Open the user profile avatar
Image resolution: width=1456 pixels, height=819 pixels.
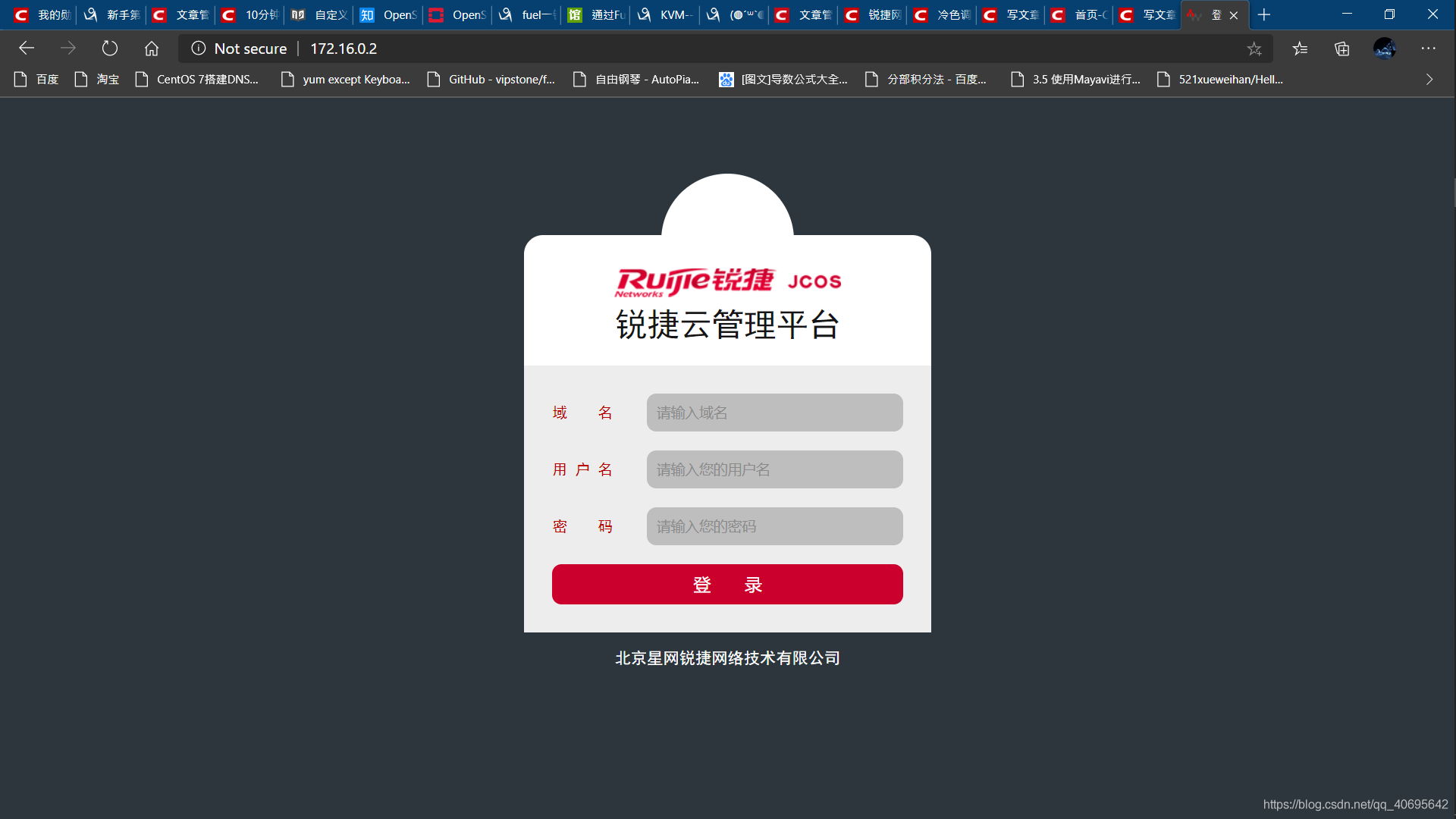pos(1385,49)
